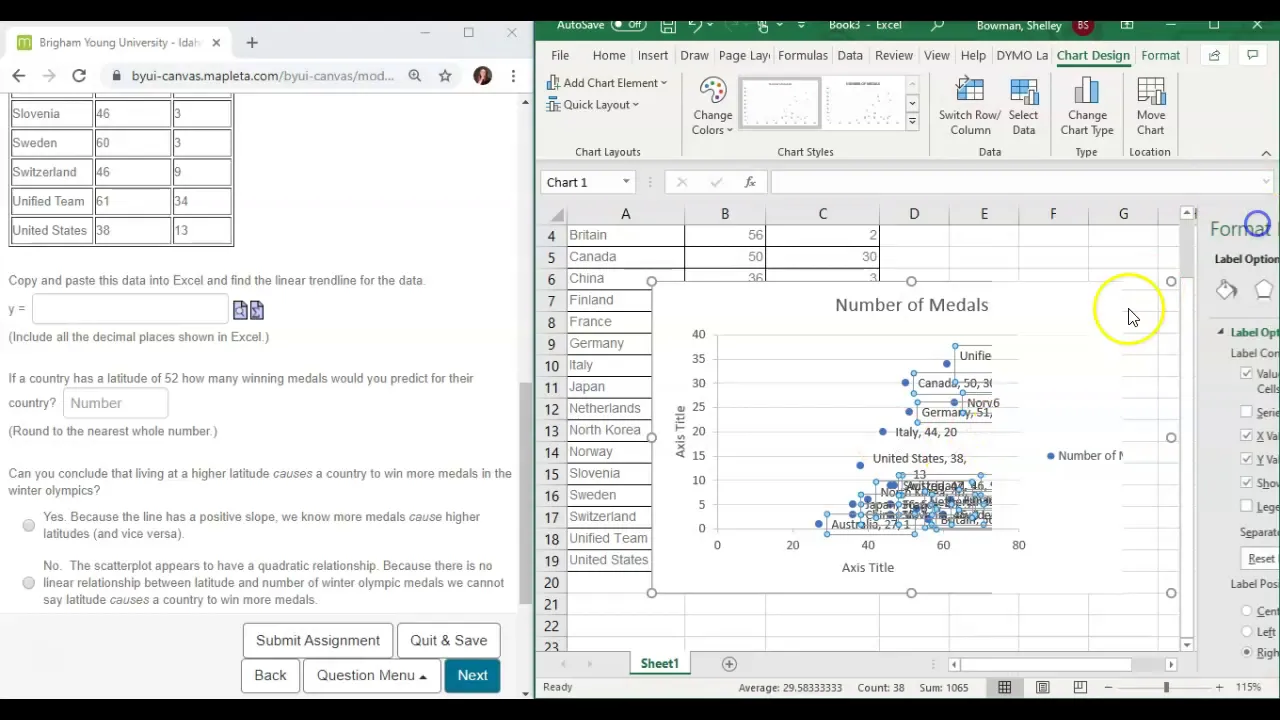The image size is (1280, 720).
Task: Click the Insert Function fx icon
Action: 750,182
